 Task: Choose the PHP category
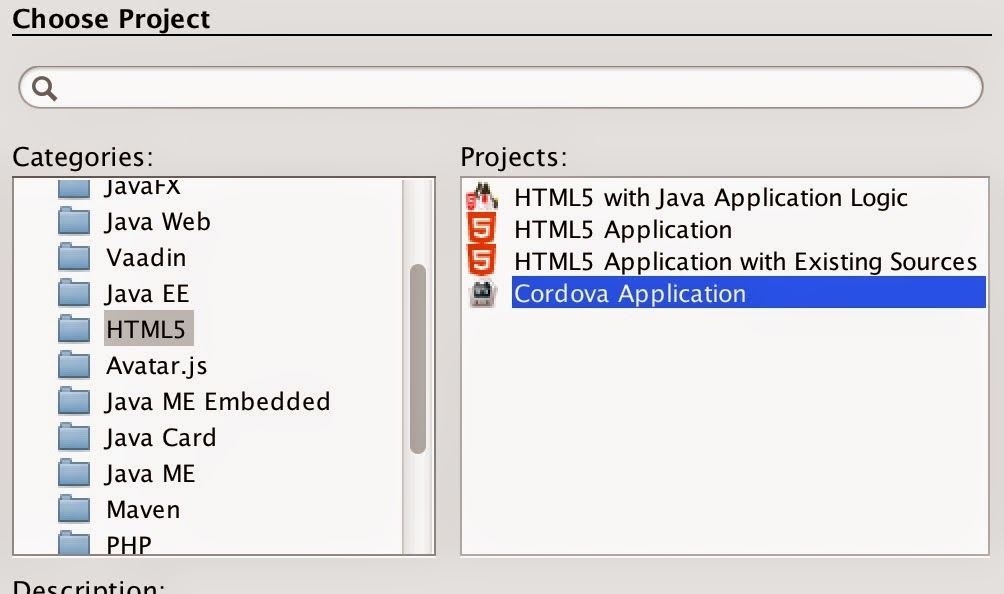129,544
